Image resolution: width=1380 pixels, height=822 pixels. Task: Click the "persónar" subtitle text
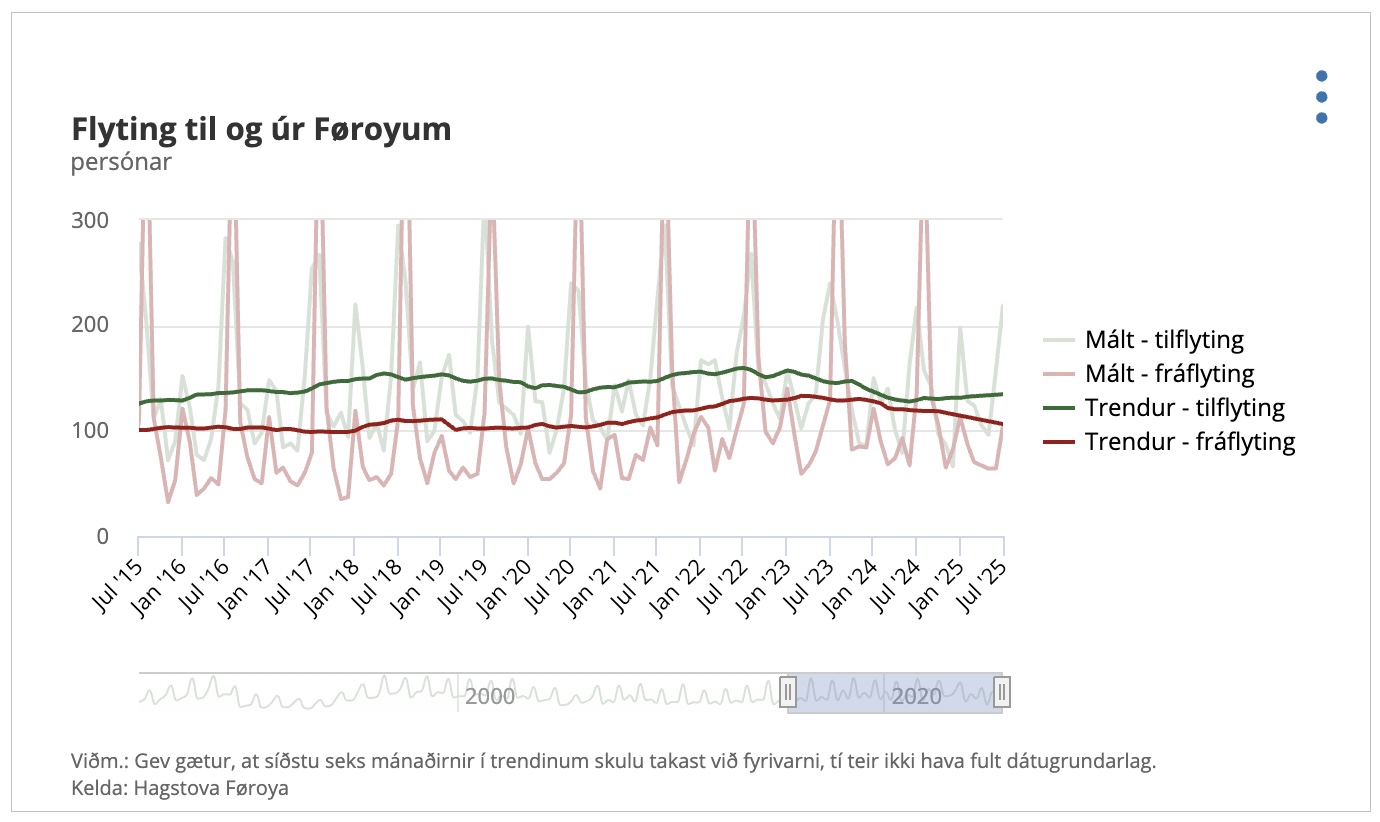pyautogui.click(x=121, y=162)
